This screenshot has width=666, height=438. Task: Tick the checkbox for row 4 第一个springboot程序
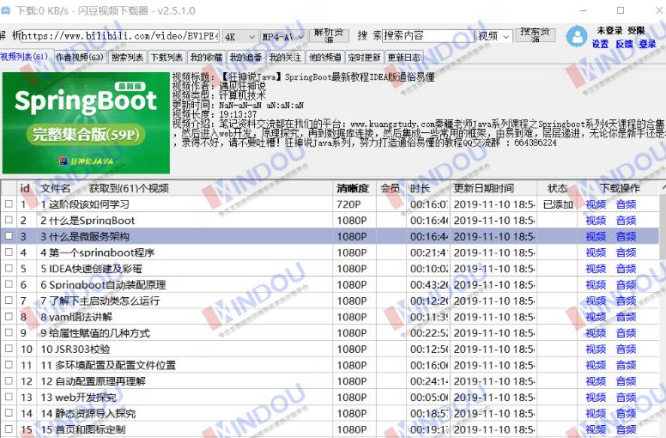[8, 252]
